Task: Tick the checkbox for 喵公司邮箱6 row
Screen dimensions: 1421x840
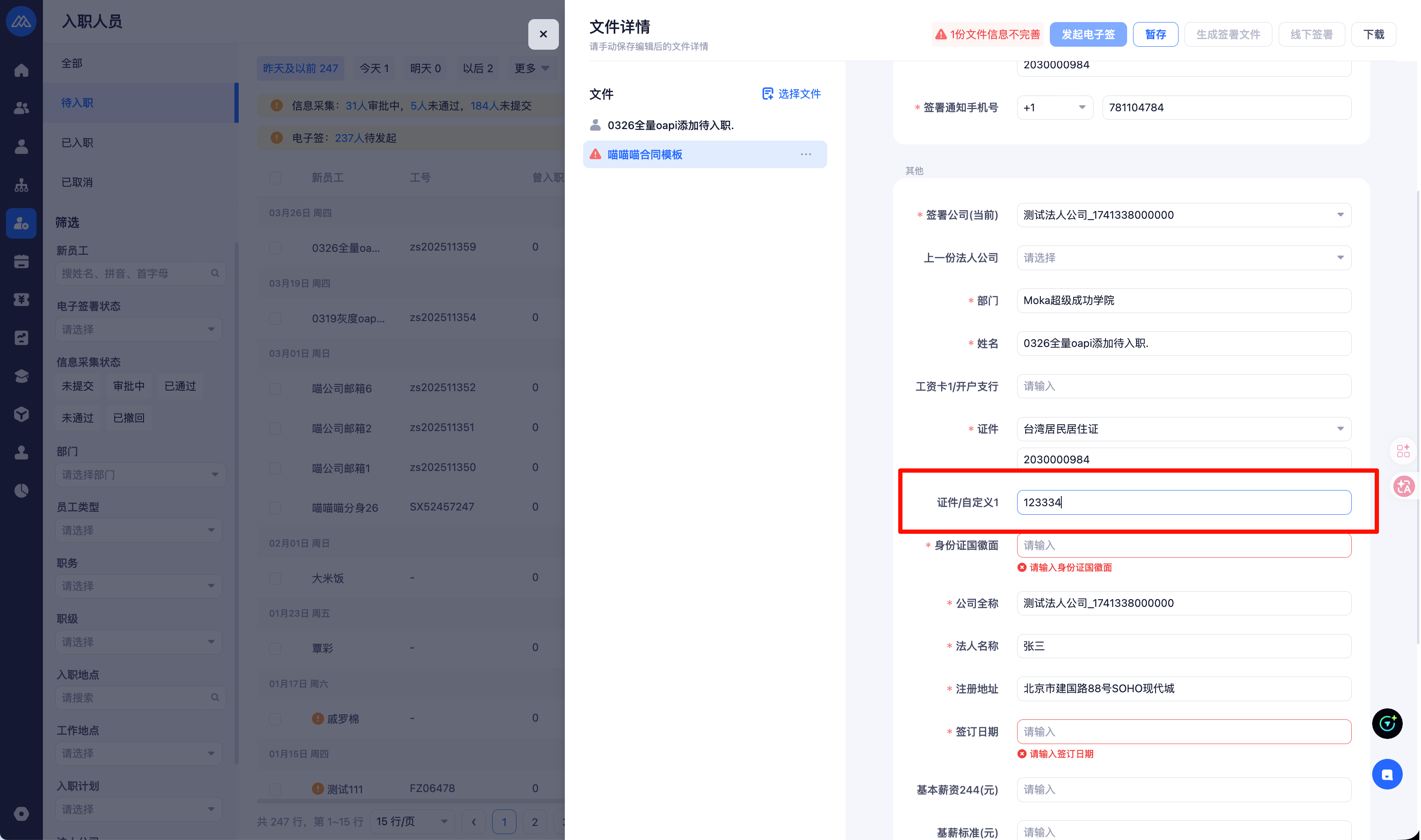Action: pos(275,388)
